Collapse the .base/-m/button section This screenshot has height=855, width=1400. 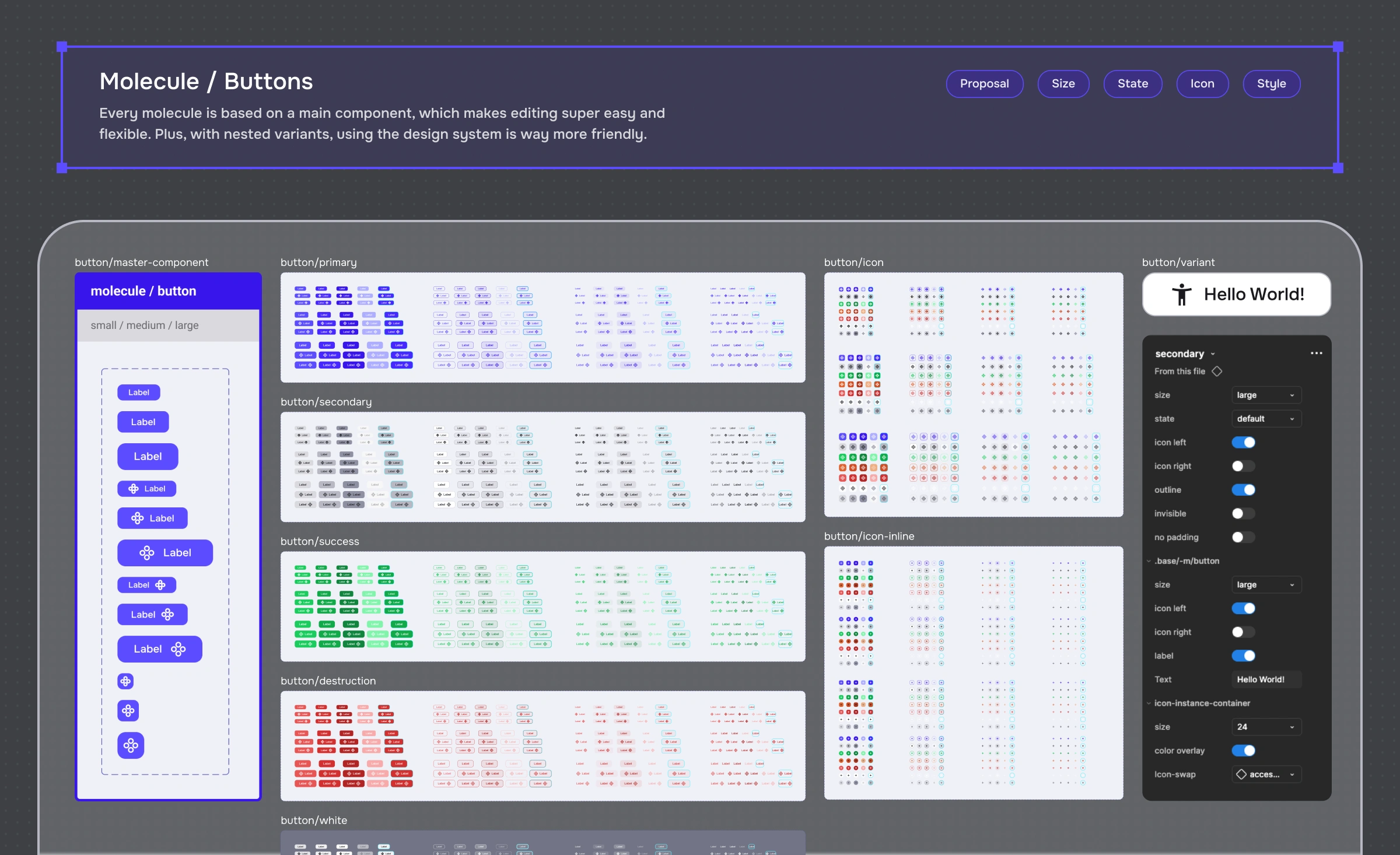(x=1149, y=561)
